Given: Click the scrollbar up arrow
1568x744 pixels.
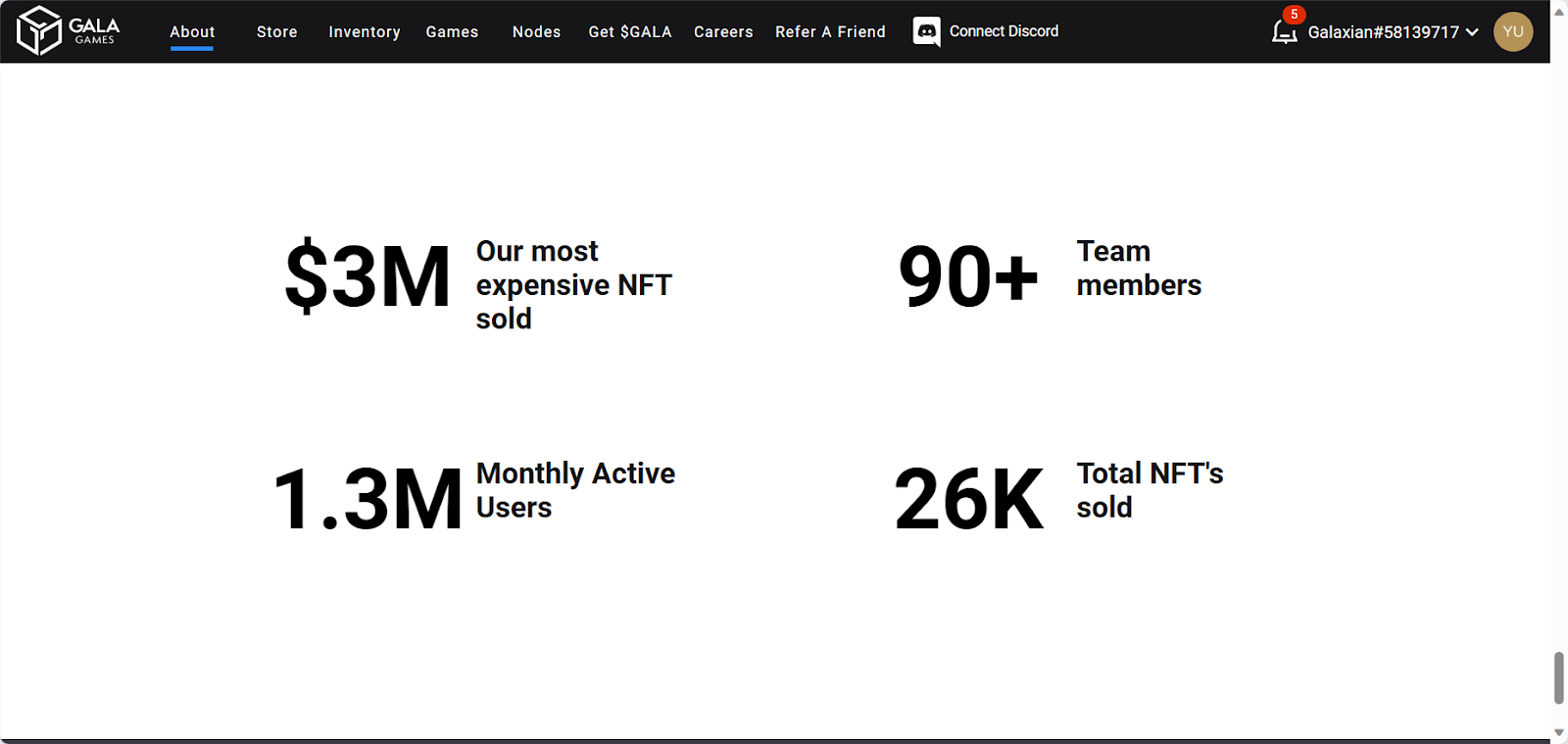Looking at the screenshot, I should (1558, 12).
